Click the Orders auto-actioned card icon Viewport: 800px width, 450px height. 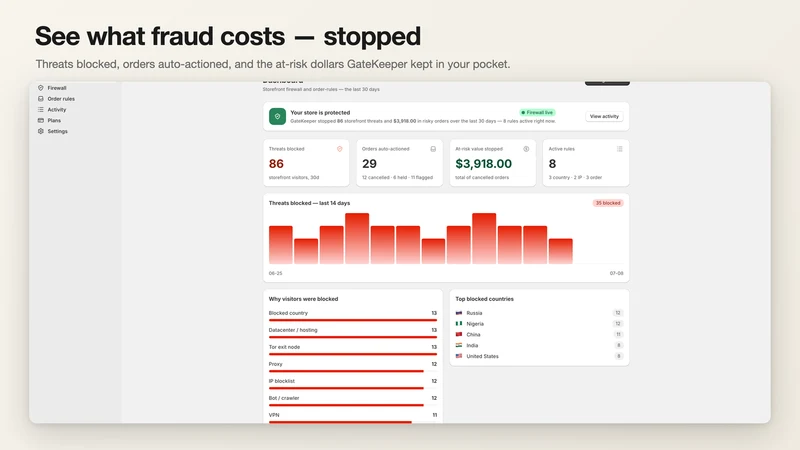pos(433,149)
